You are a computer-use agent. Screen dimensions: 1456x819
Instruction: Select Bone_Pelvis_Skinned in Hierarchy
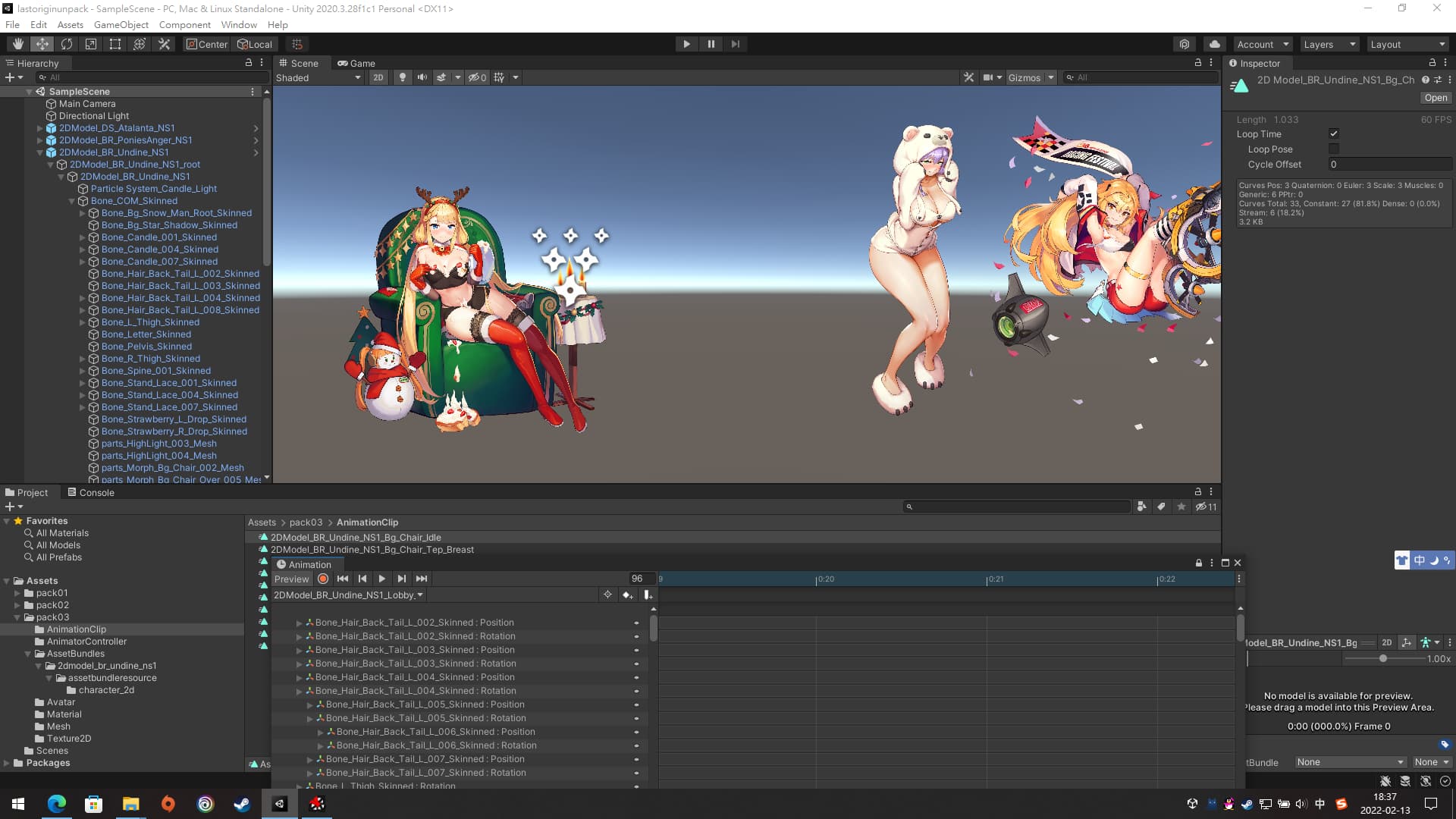tap(146, 347)
